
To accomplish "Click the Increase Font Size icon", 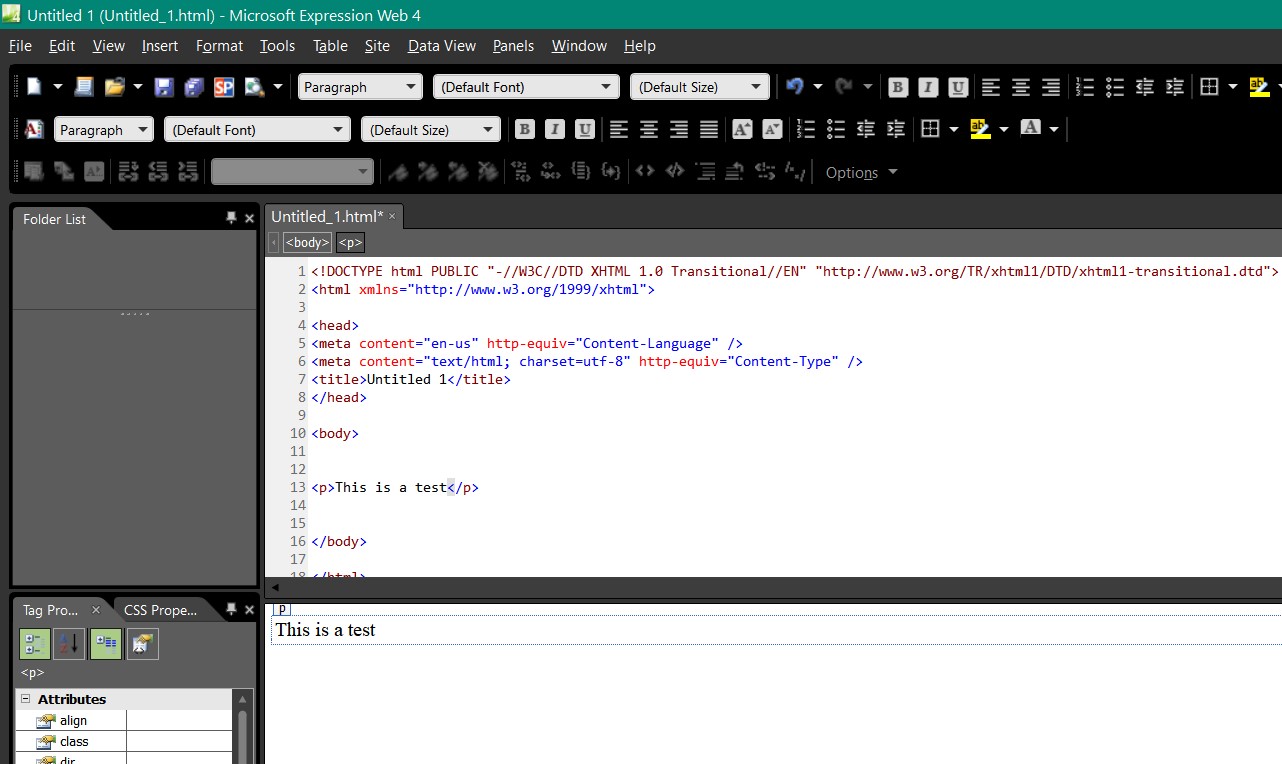I will [742, 129].
